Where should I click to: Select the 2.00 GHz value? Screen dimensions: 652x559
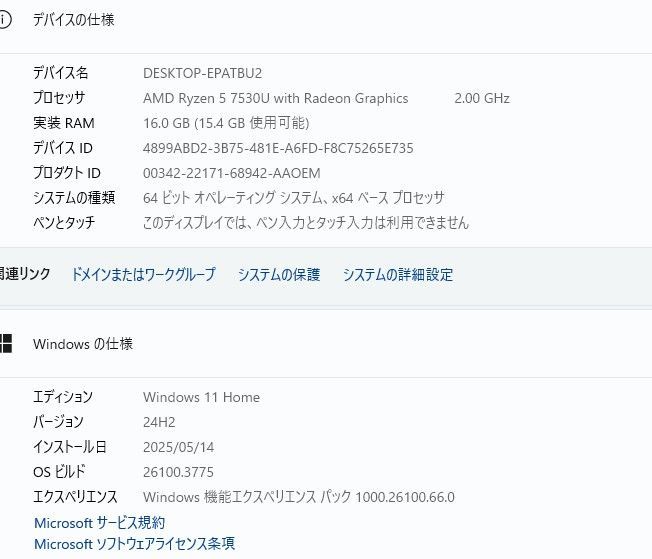click(482, 98)
